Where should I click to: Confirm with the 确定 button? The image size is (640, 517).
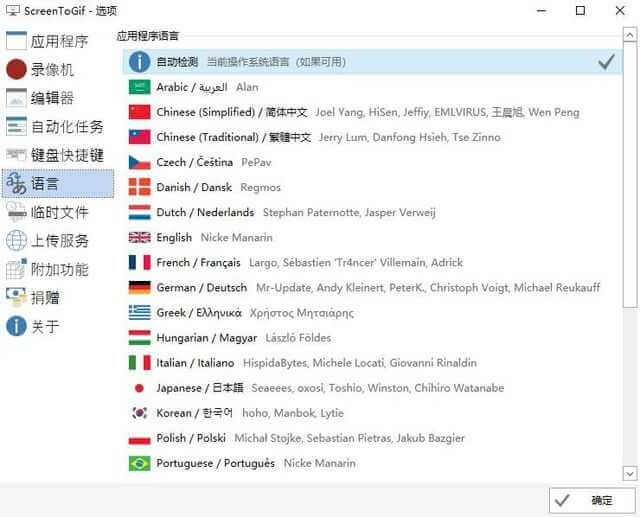592,500
